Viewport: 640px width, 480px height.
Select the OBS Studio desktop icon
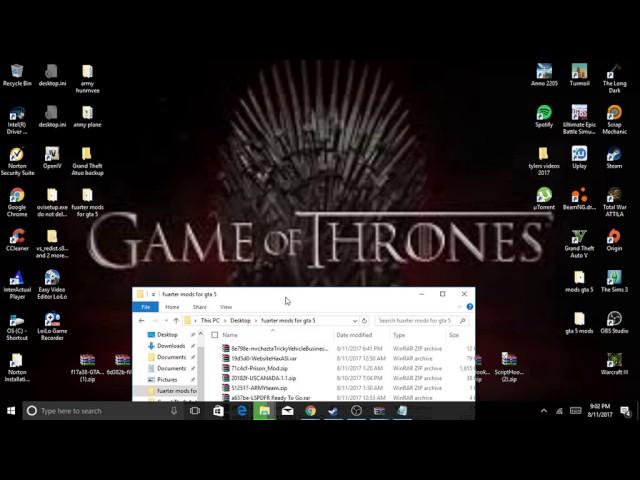pos(614,322)
